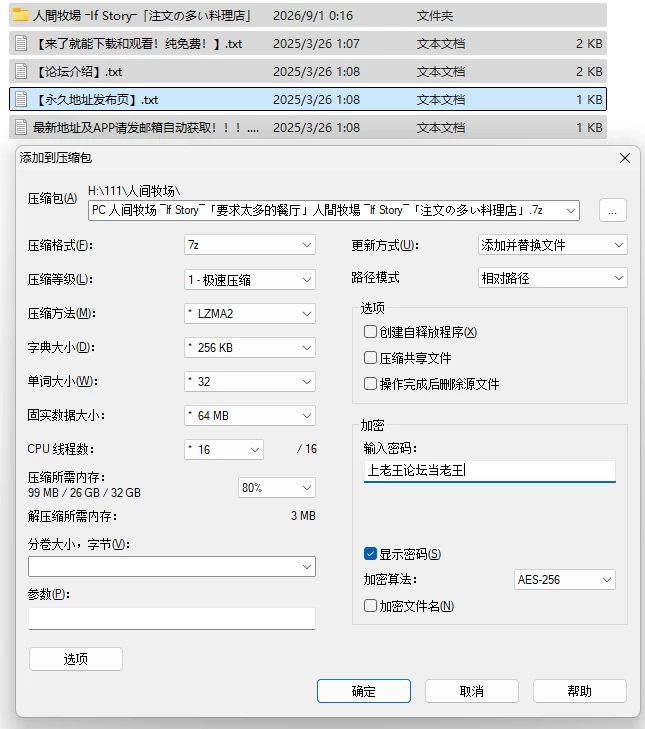Enable 加密文件名 checkbox
This screenshot has width=645, height=729.
click(x=370, y=606)
